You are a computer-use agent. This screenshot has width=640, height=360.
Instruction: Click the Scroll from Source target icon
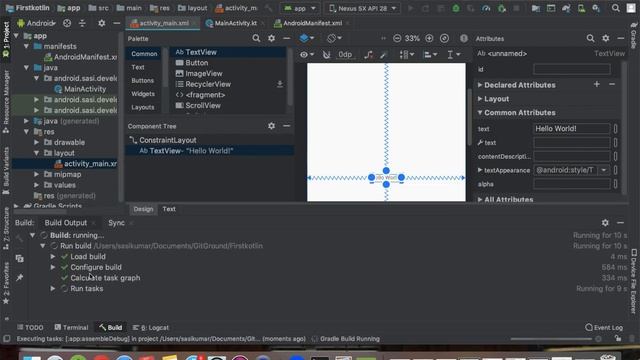tap(67, 23)
